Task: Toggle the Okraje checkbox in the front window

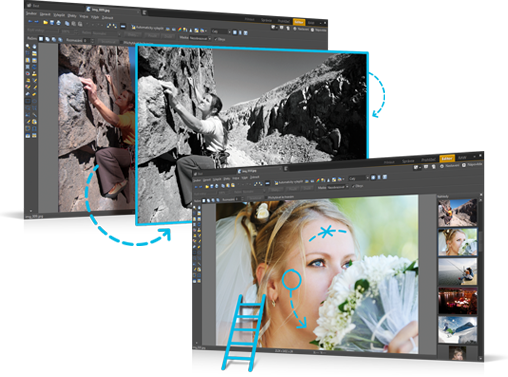Action: tap(353, 186)
